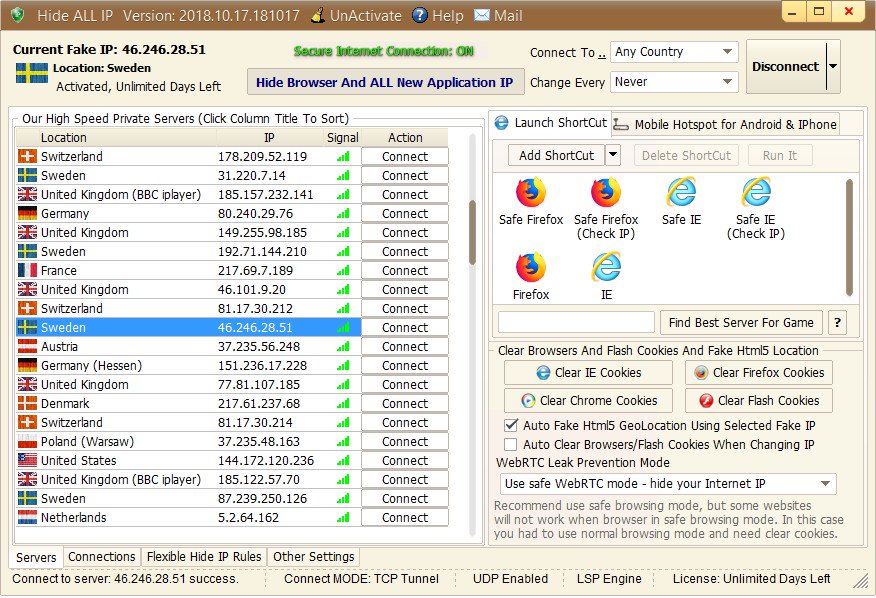Click signal bars for Netherlands server

tap(343, 518)
